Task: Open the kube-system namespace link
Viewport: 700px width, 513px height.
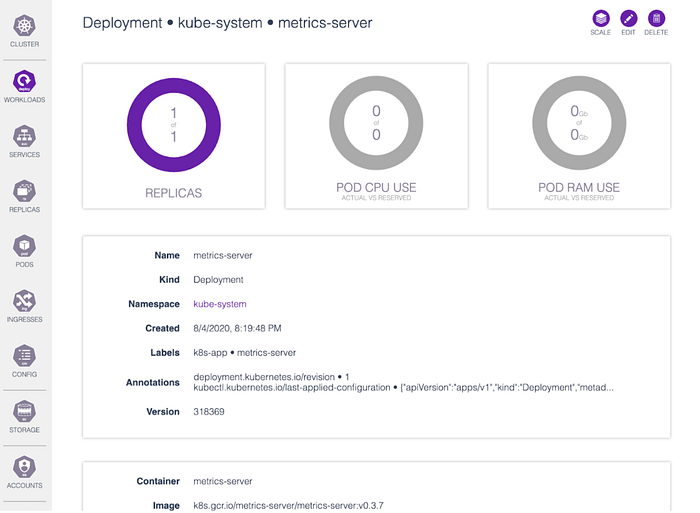Action: [x=220, y=304]
